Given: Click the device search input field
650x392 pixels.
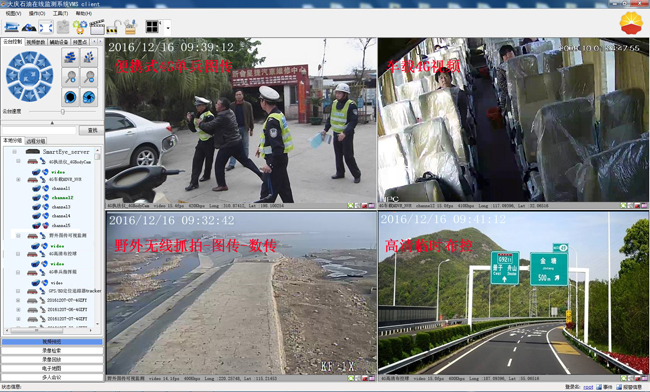Looking at the screenshot, I should (x=39, y=131).
